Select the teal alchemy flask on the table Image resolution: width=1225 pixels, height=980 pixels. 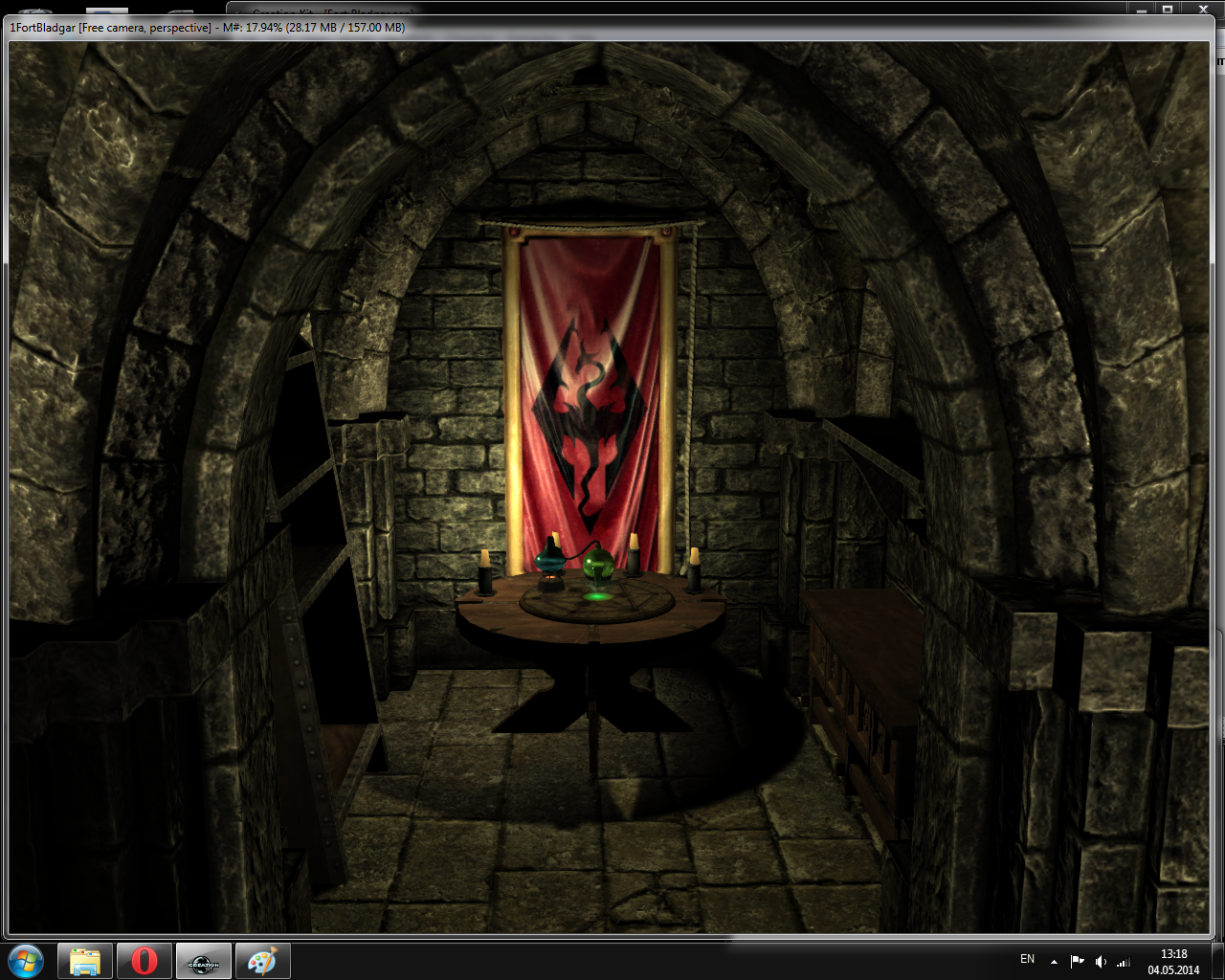click(549, 563)
